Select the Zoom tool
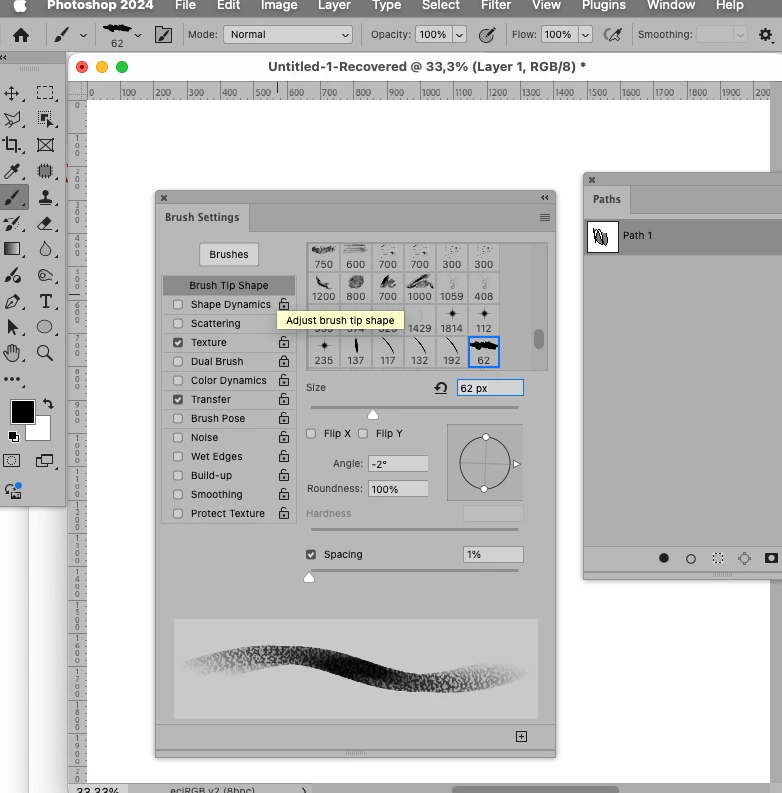Image resolution: width=782 pixels, height=793 pixels. [45, 353]
